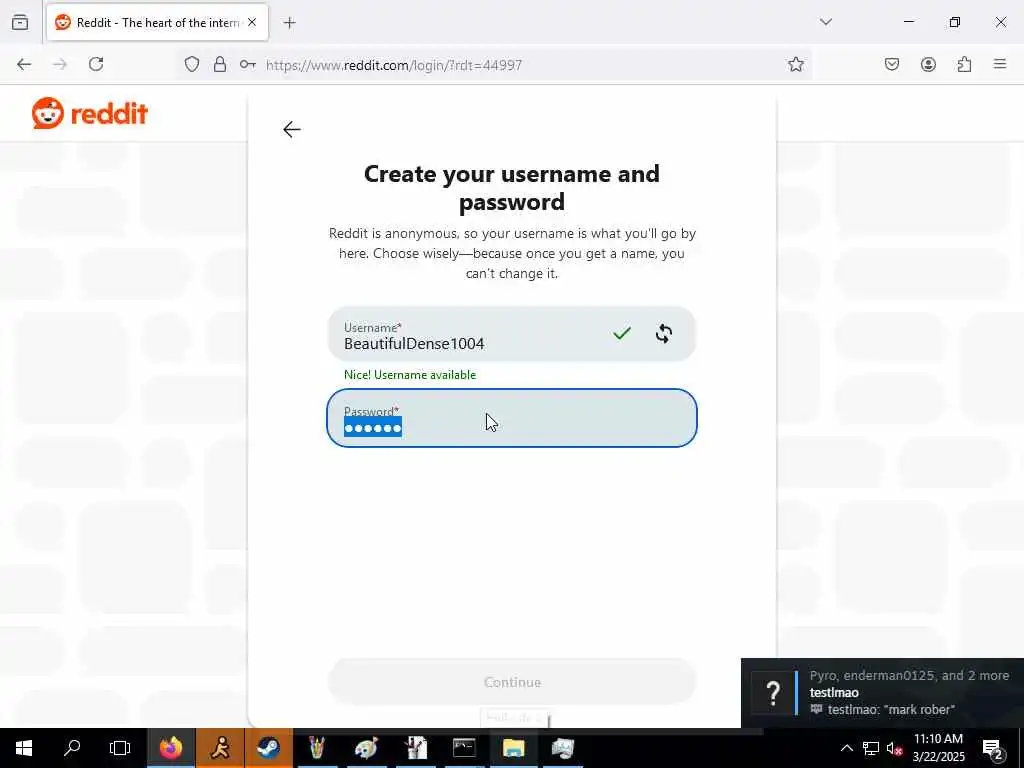
Task: Reload the current page
Action: 96,64
